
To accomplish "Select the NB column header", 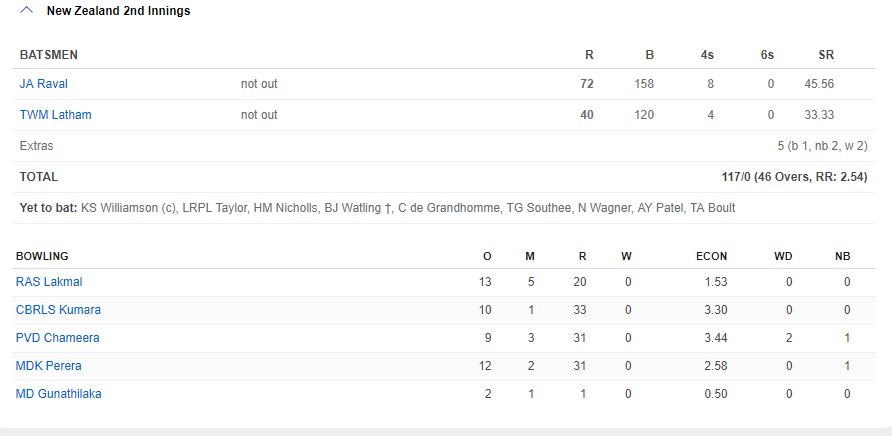I will [x=843, y=257].
